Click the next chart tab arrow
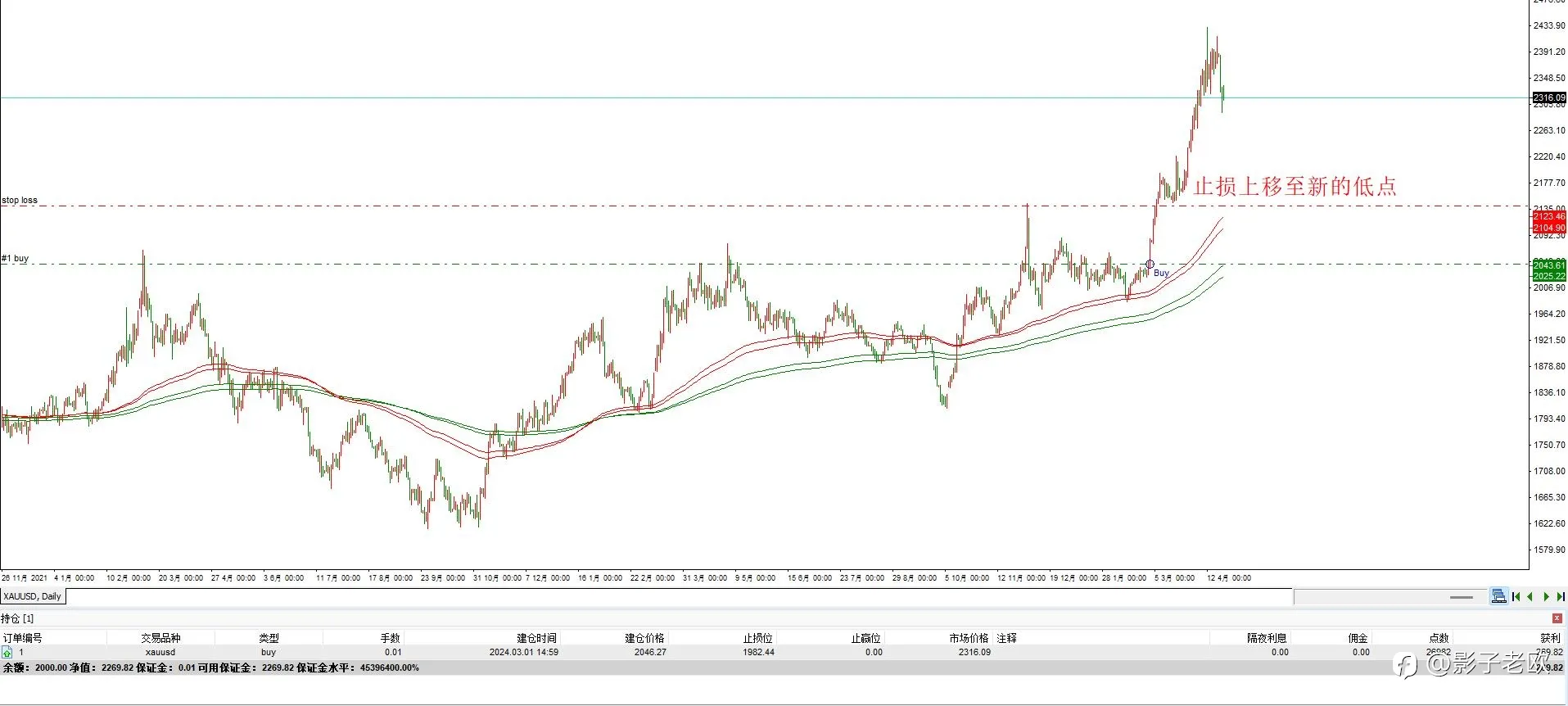This screenshot has height=706, width=1568. [1546, 597]
